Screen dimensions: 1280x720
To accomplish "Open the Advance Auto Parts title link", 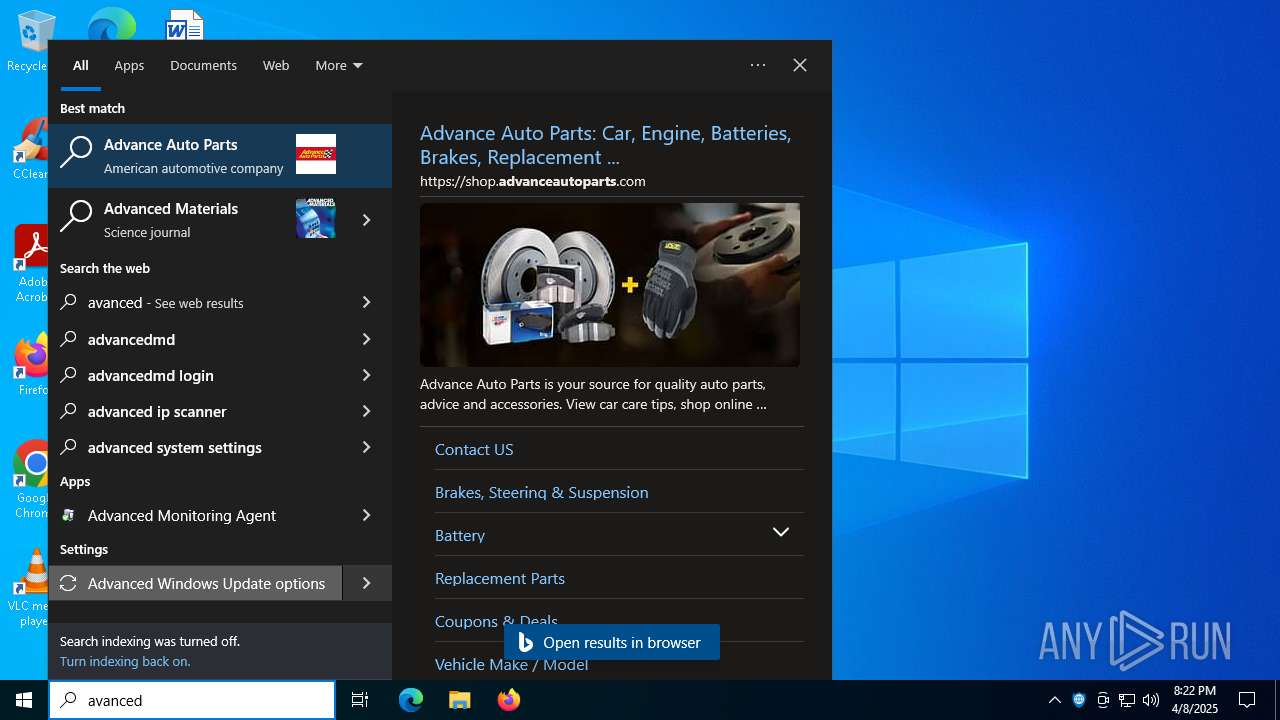I will pos(606,145).
